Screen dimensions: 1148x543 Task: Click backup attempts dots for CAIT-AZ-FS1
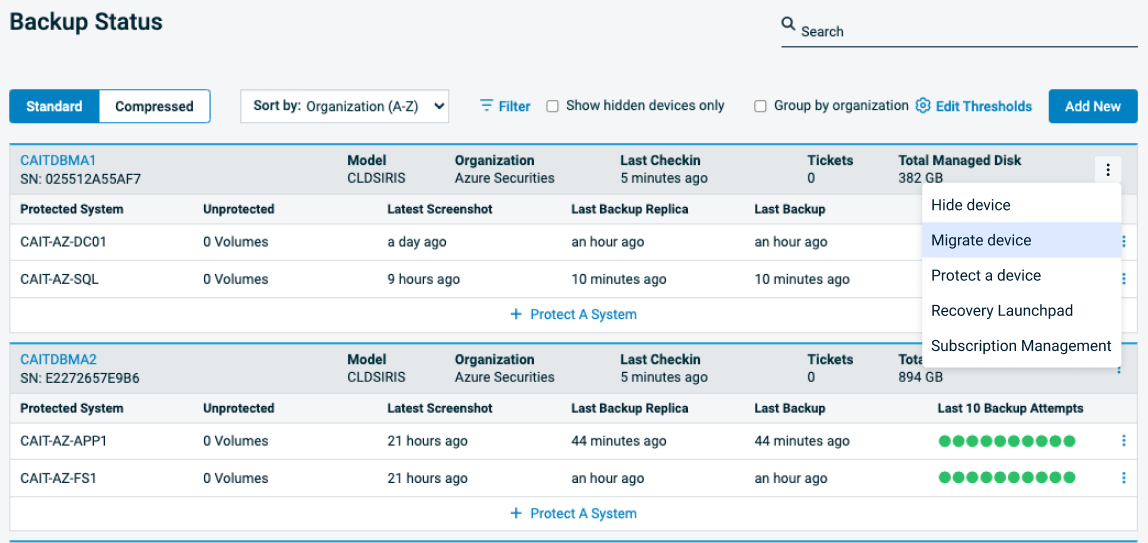pos(1007,478)
